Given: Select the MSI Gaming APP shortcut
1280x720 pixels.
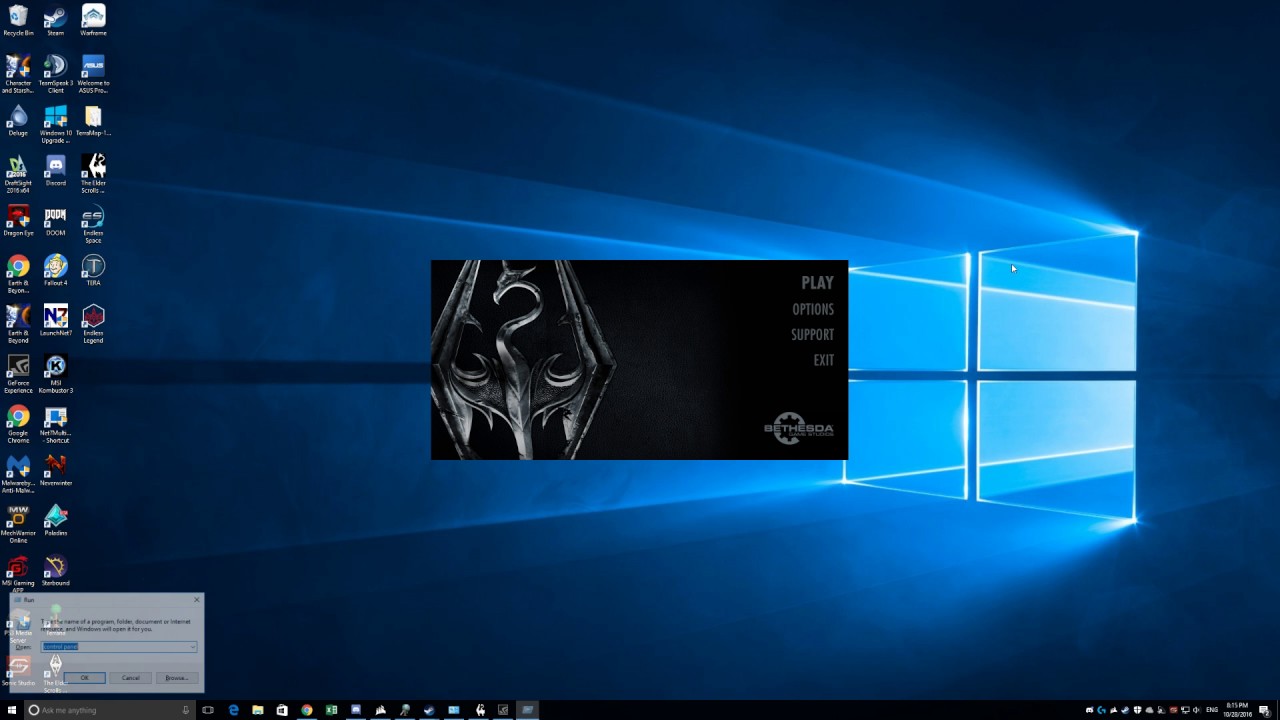Looking at the screenshot, I should (x=18, y=574).
